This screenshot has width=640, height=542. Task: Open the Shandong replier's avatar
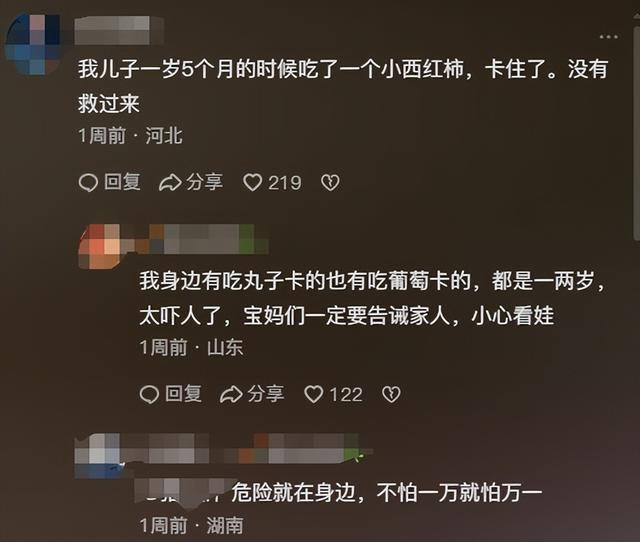(101, 246)
